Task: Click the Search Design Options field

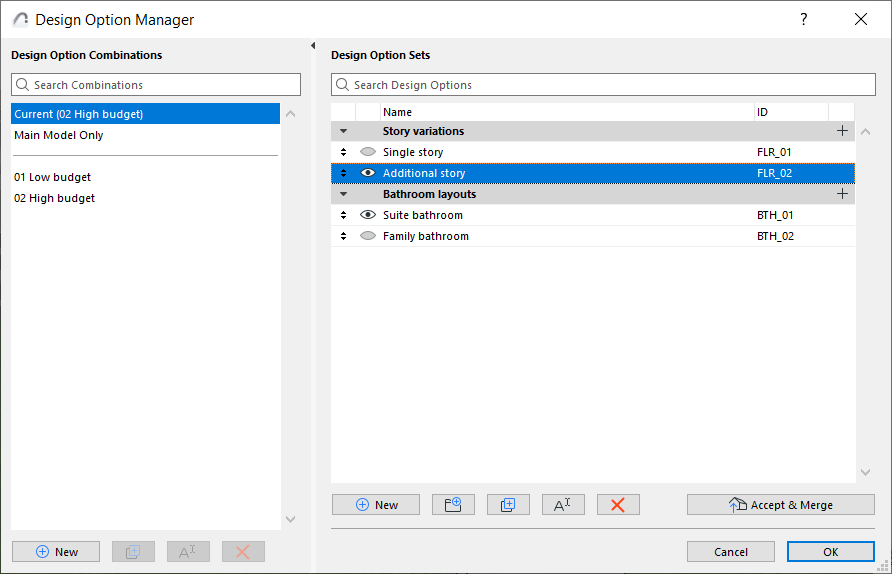Action: [x=604, y=85]
